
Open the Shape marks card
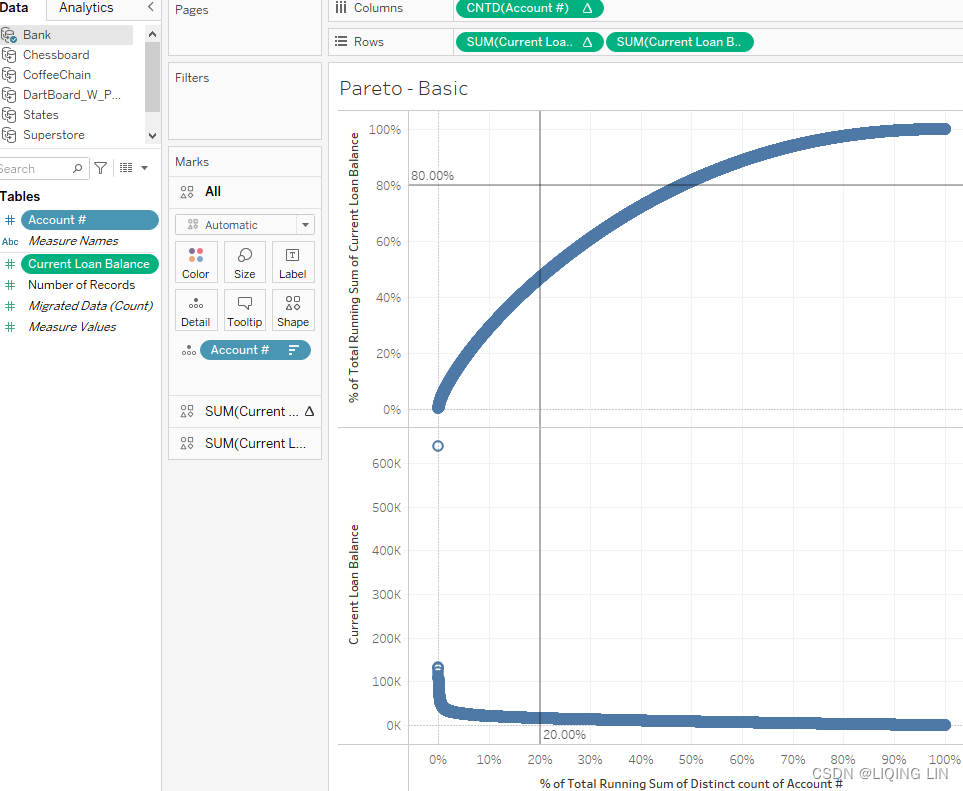coord(293,310)
